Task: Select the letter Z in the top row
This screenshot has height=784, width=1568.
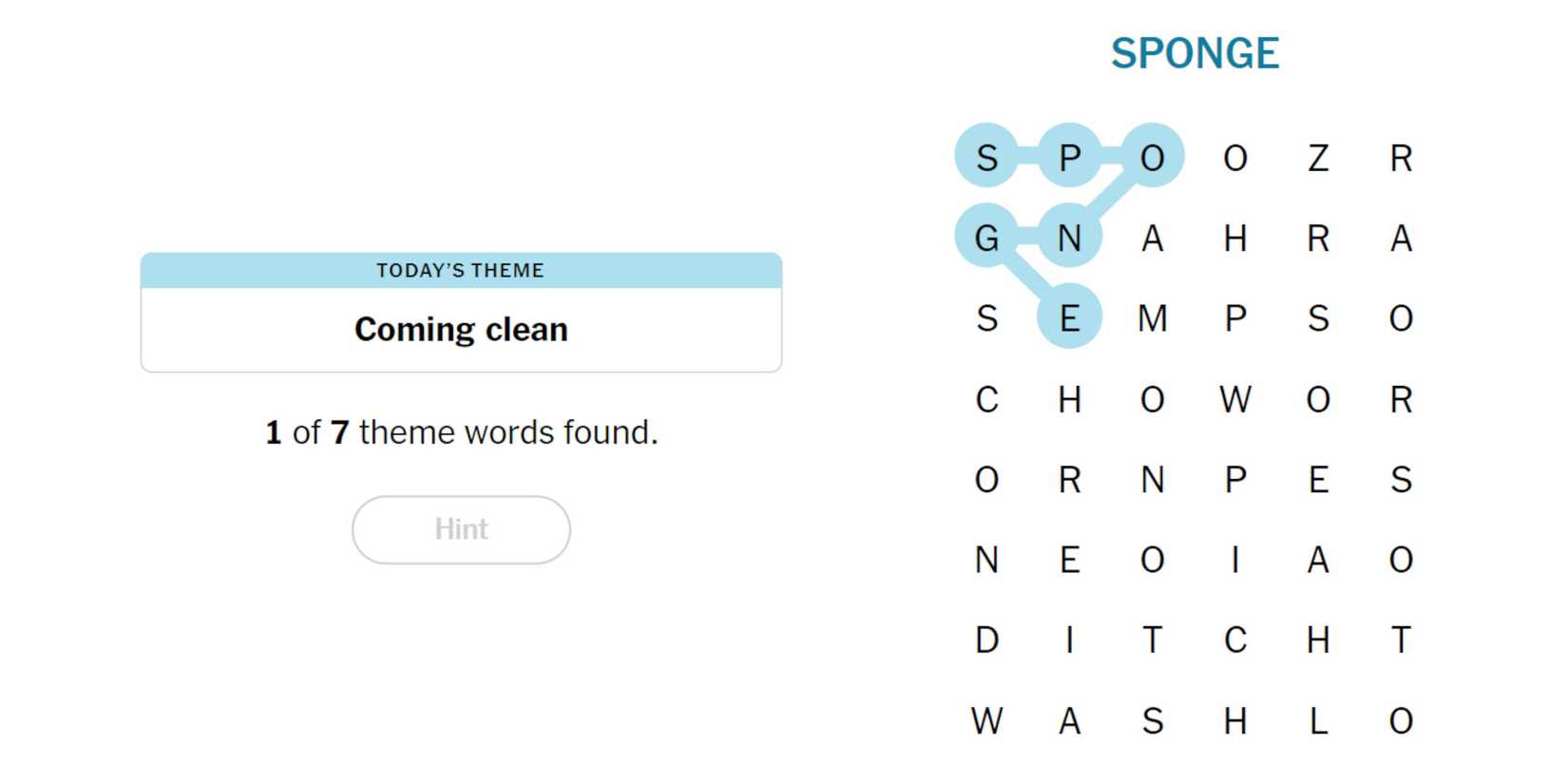Action: pyautogui.click(x=1319, y=159)
